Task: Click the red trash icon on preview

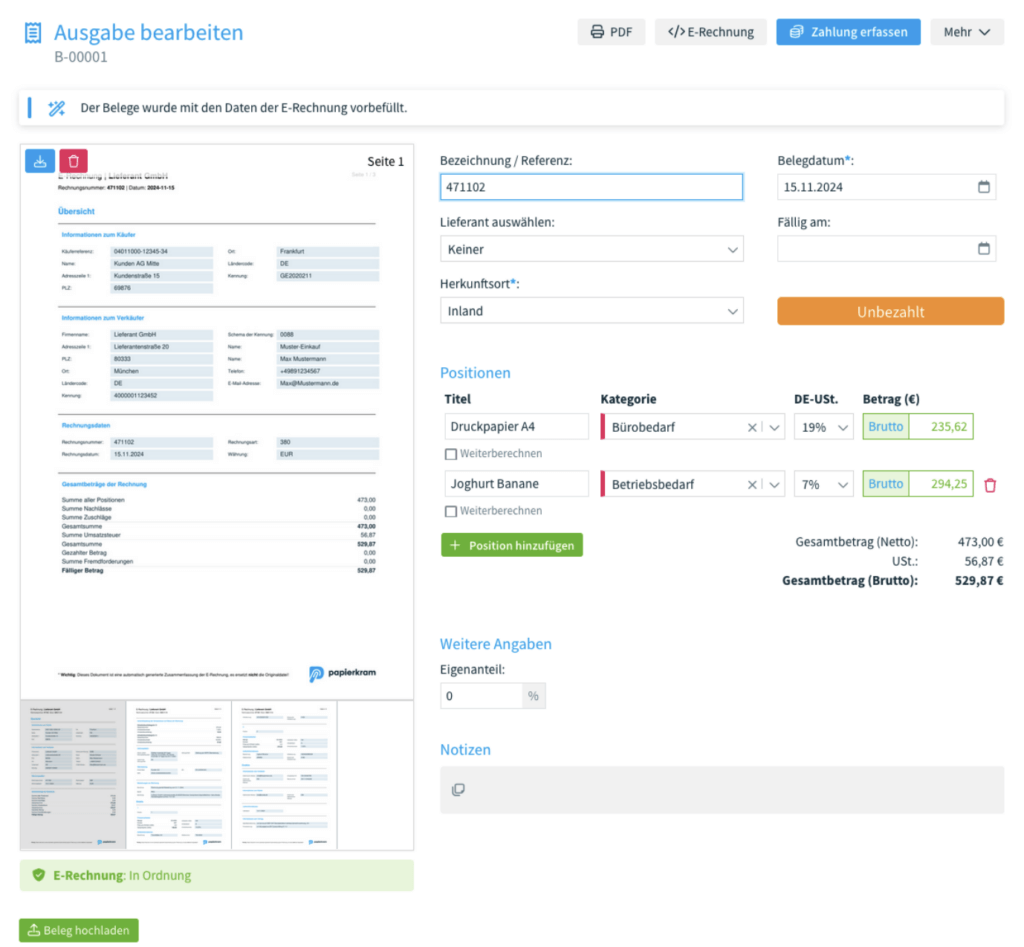Action: click(x=73, y=161)
